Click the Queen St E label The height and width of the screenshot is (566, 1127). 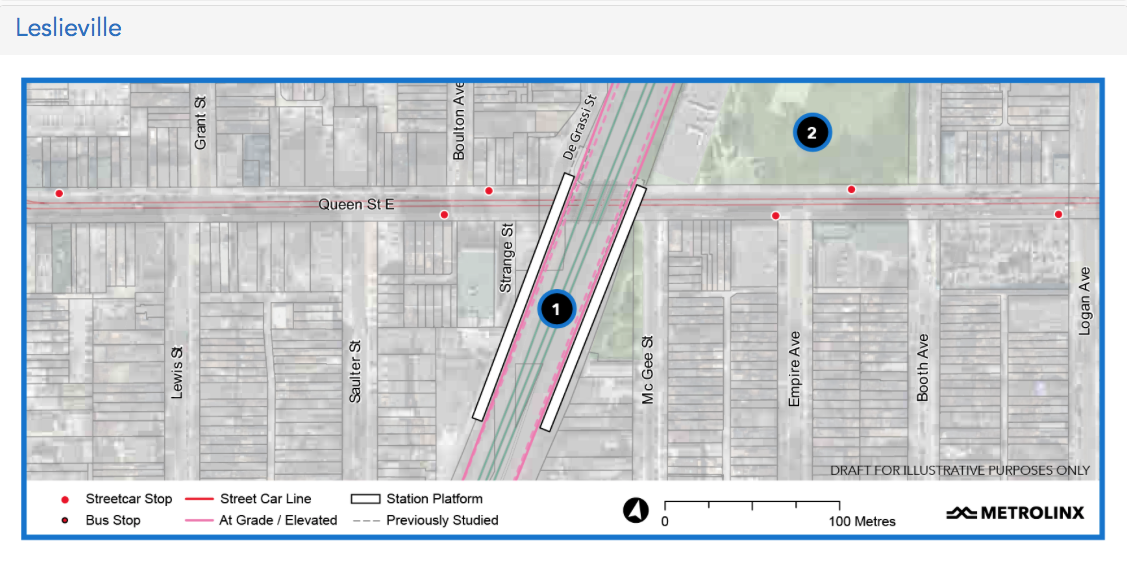click(x=356, y=205)
